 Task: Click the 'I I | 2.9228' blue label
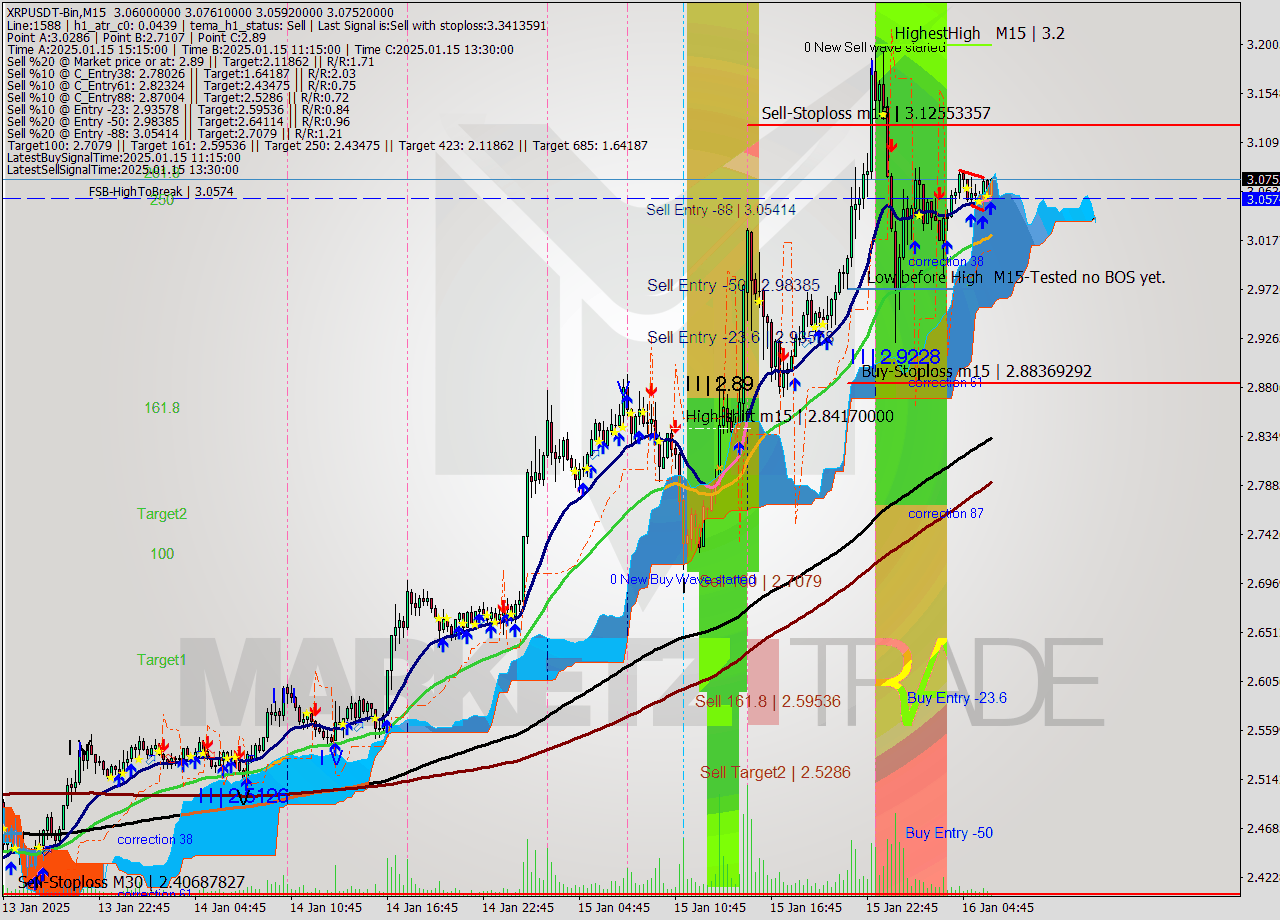pyautogui.click(x=895, y=356)
